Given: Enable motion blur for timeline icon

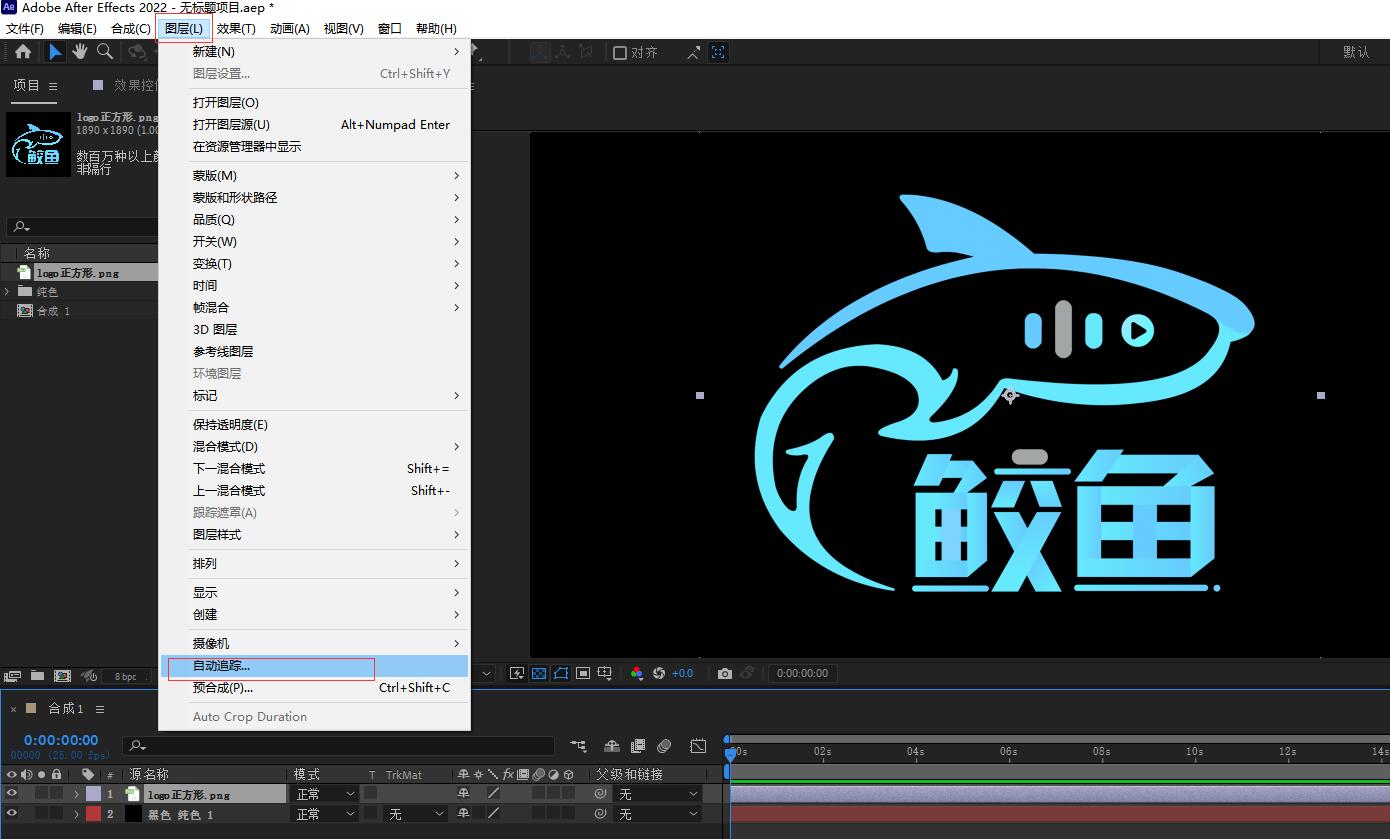Looking at the screenshot, I should (x=664, y=746).
